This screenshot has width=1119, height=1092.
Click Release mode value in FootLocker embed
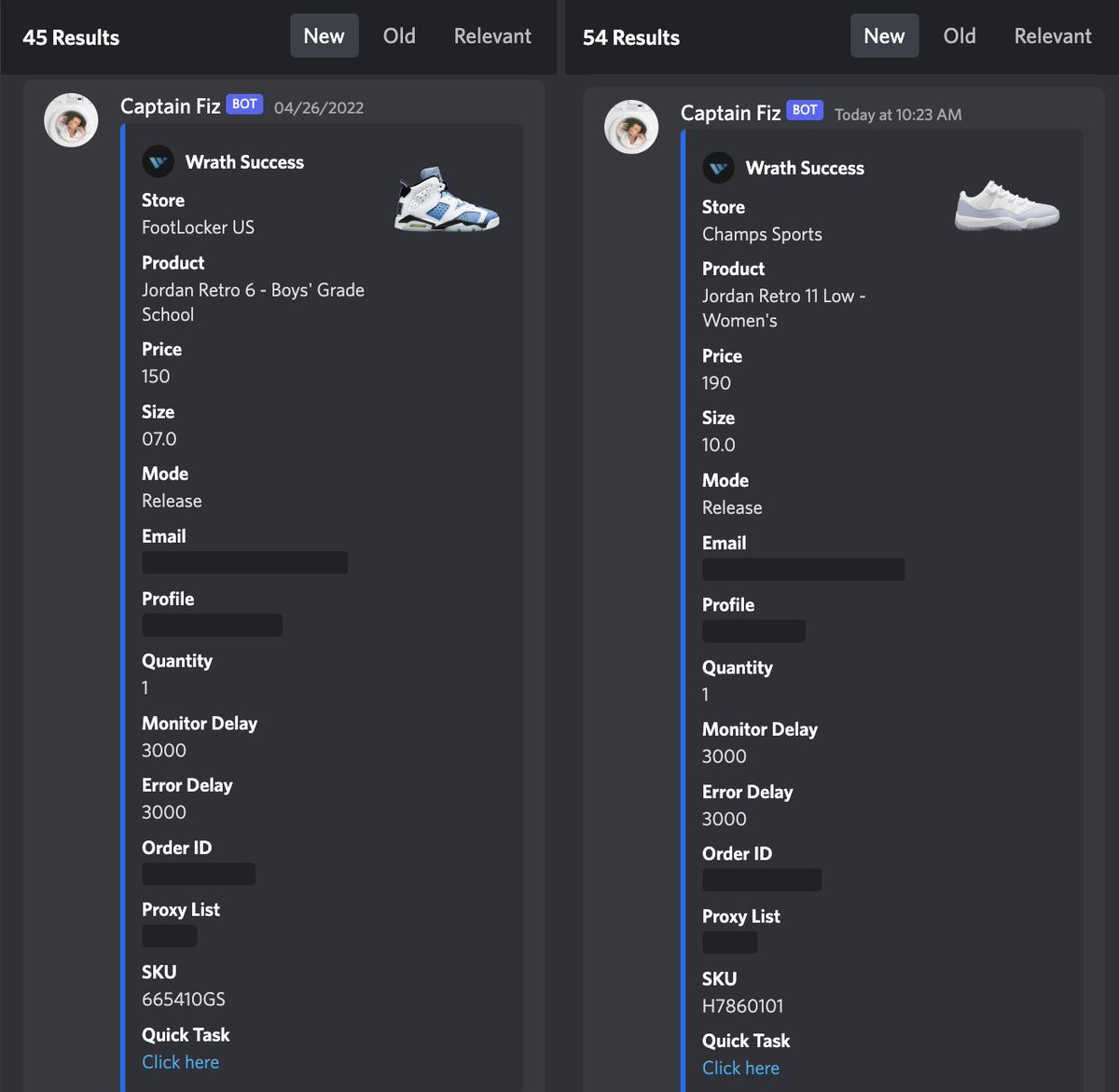pos(172,502)
